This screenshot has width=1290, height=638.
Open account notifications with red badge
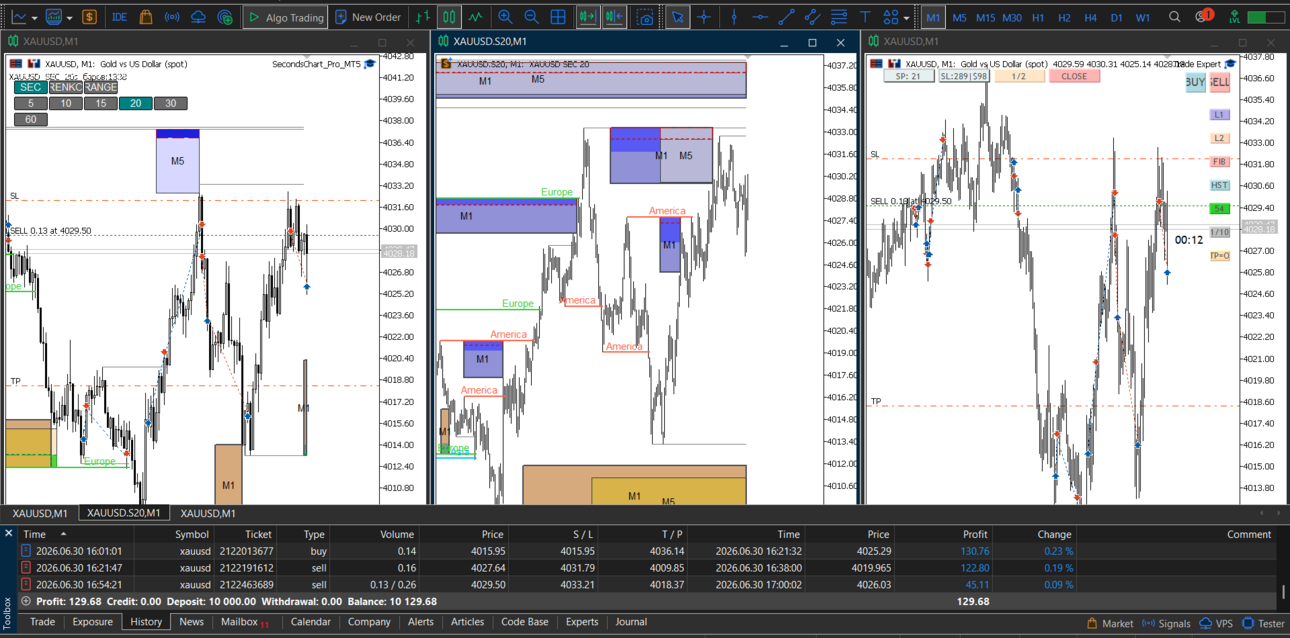tap(1204, 16)
